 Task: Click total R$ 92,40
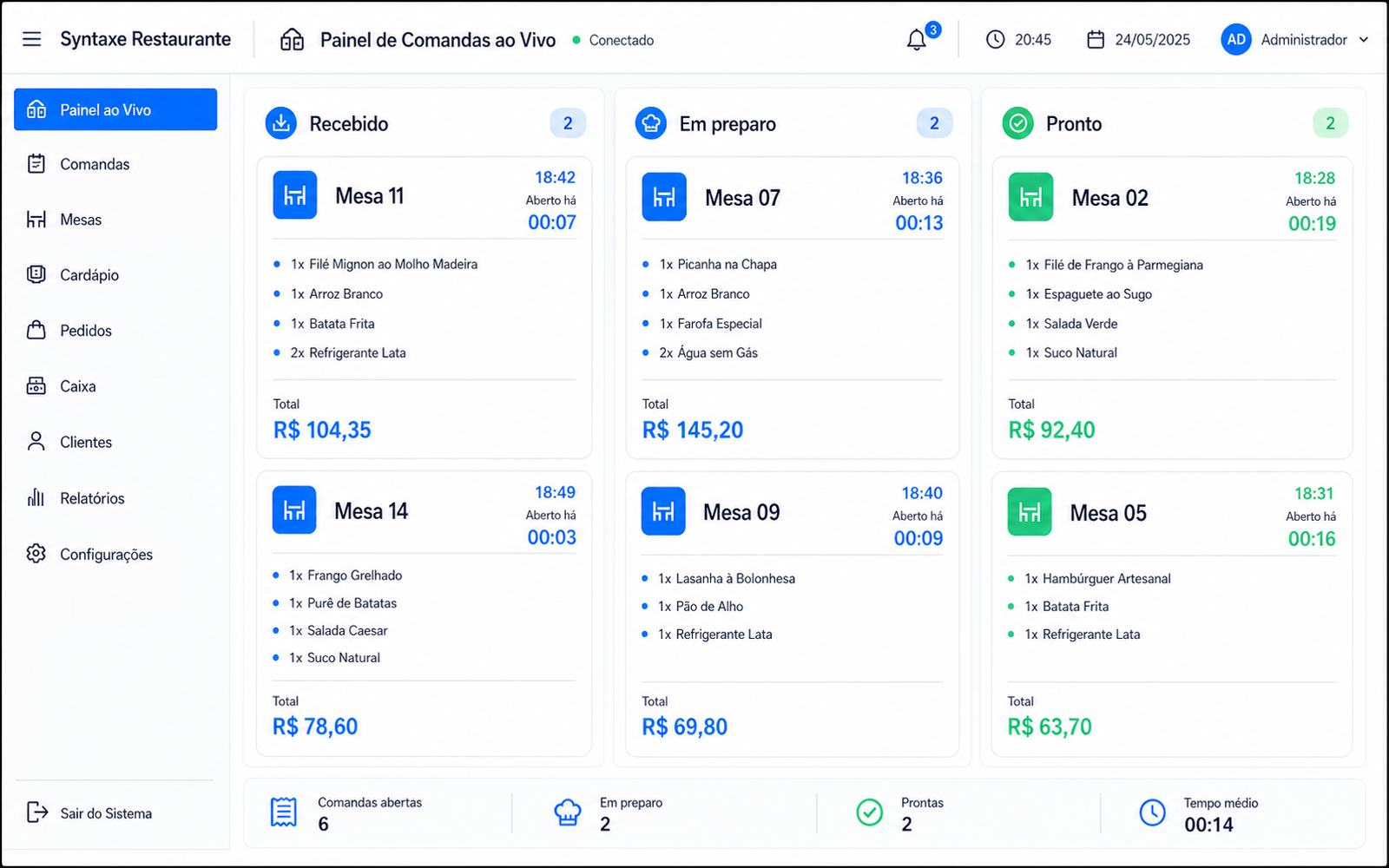point(1051,430)
